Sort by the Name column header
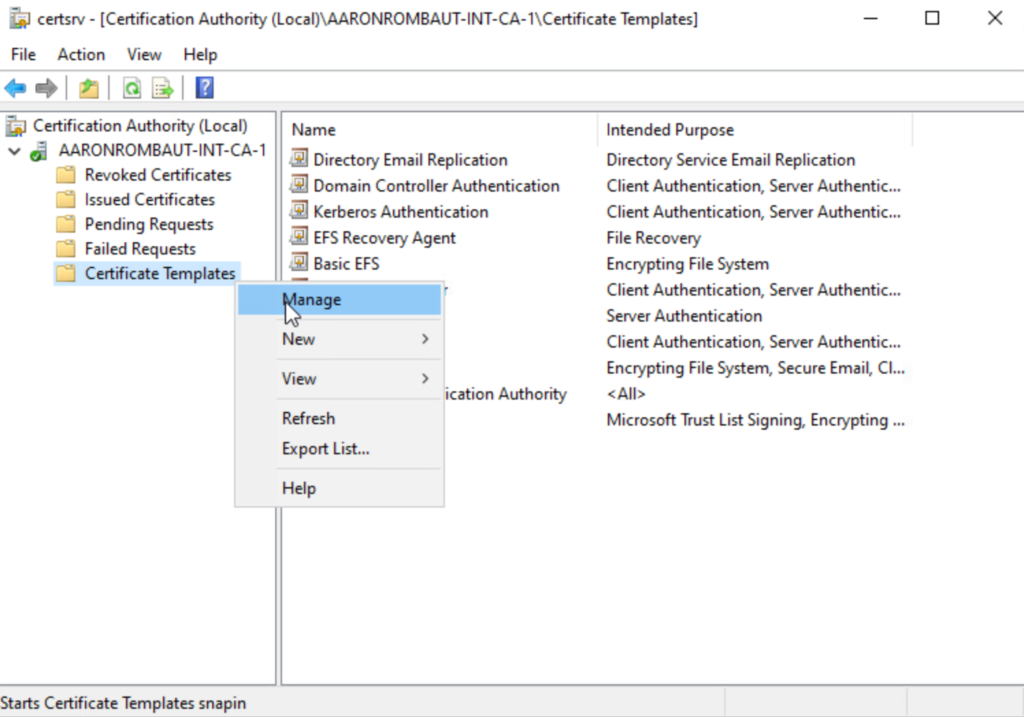The image size is (1024, 717). (x=314, y=130)
